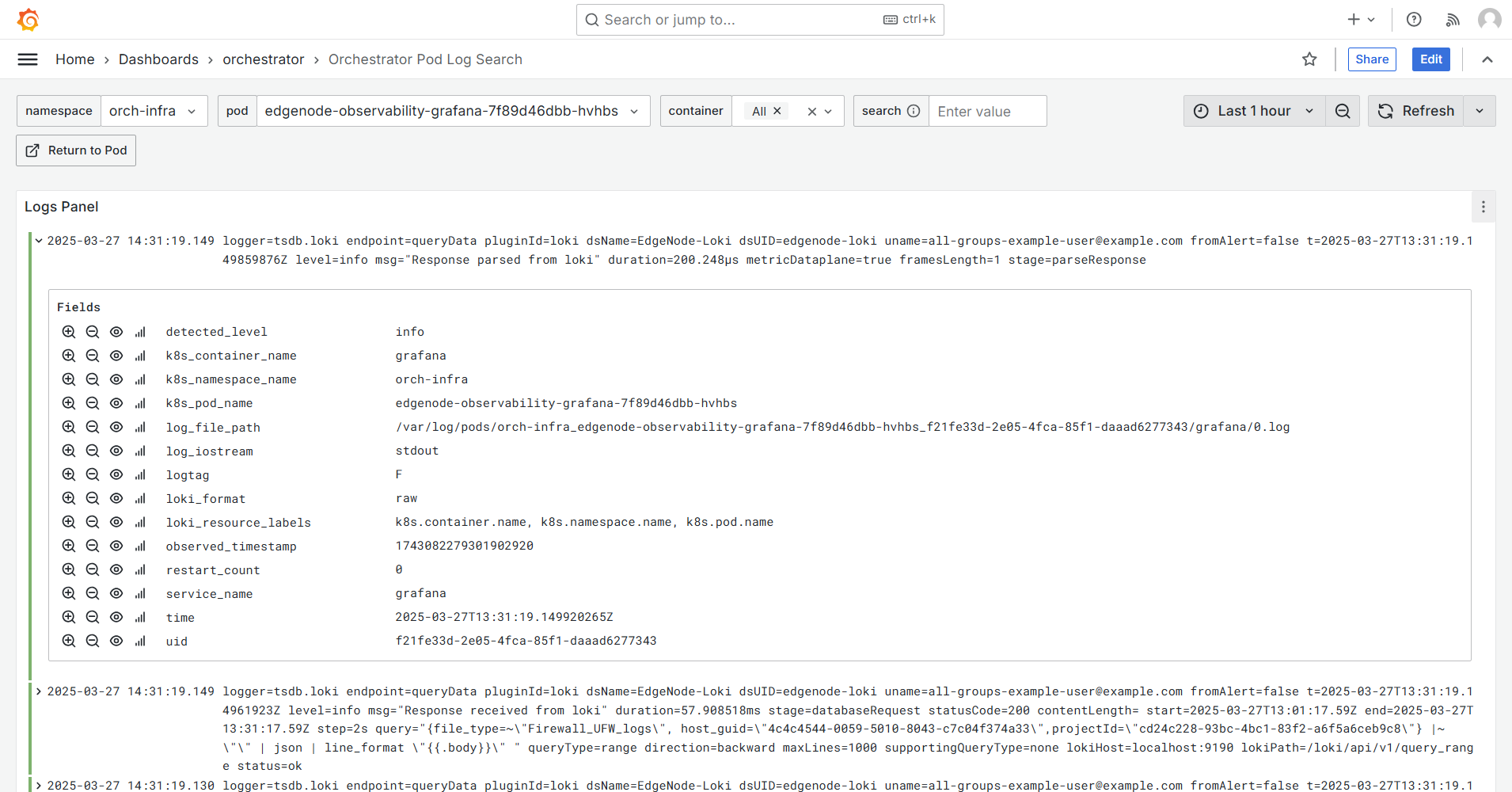Click the zoom out time range icon

tap(1343, 111)
